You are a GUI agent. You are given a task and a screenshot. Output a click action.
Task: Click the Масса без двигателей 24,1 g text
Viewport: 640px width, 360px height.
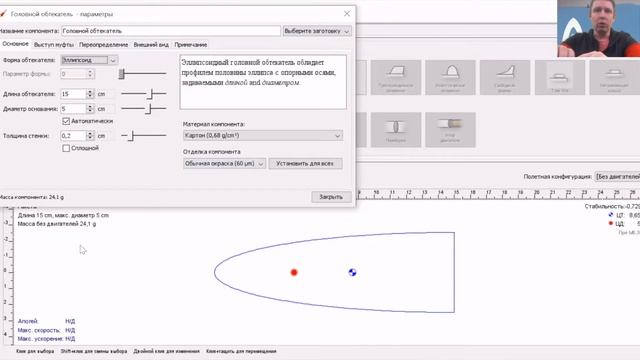(x=57, y=224)
